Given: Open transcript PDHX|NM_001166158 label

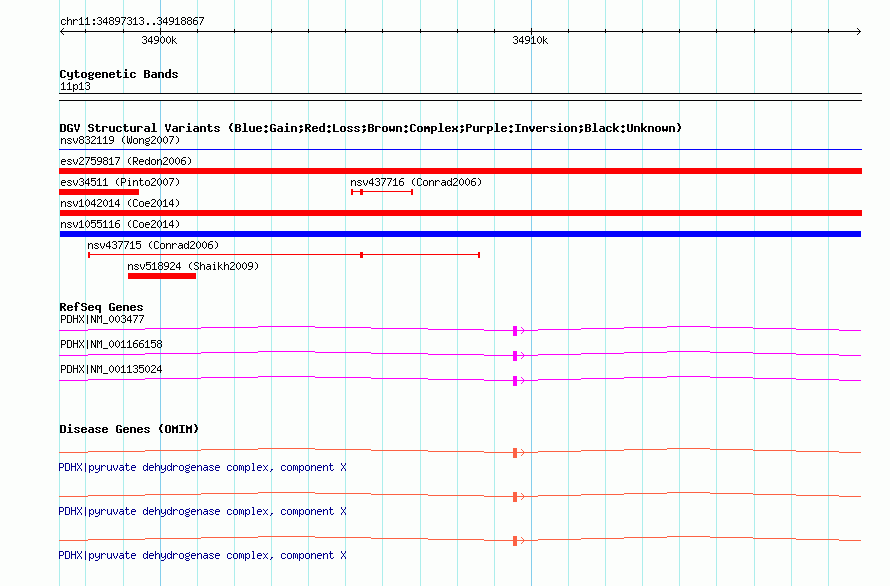Looking at the screenshot, I should click(111, 344).
